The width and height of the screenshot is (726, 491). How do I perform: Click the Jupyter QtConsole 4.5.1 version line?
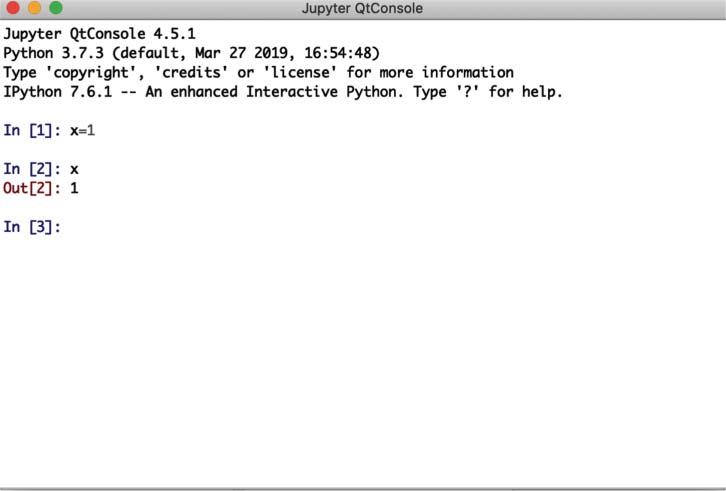tap(100, 34)
